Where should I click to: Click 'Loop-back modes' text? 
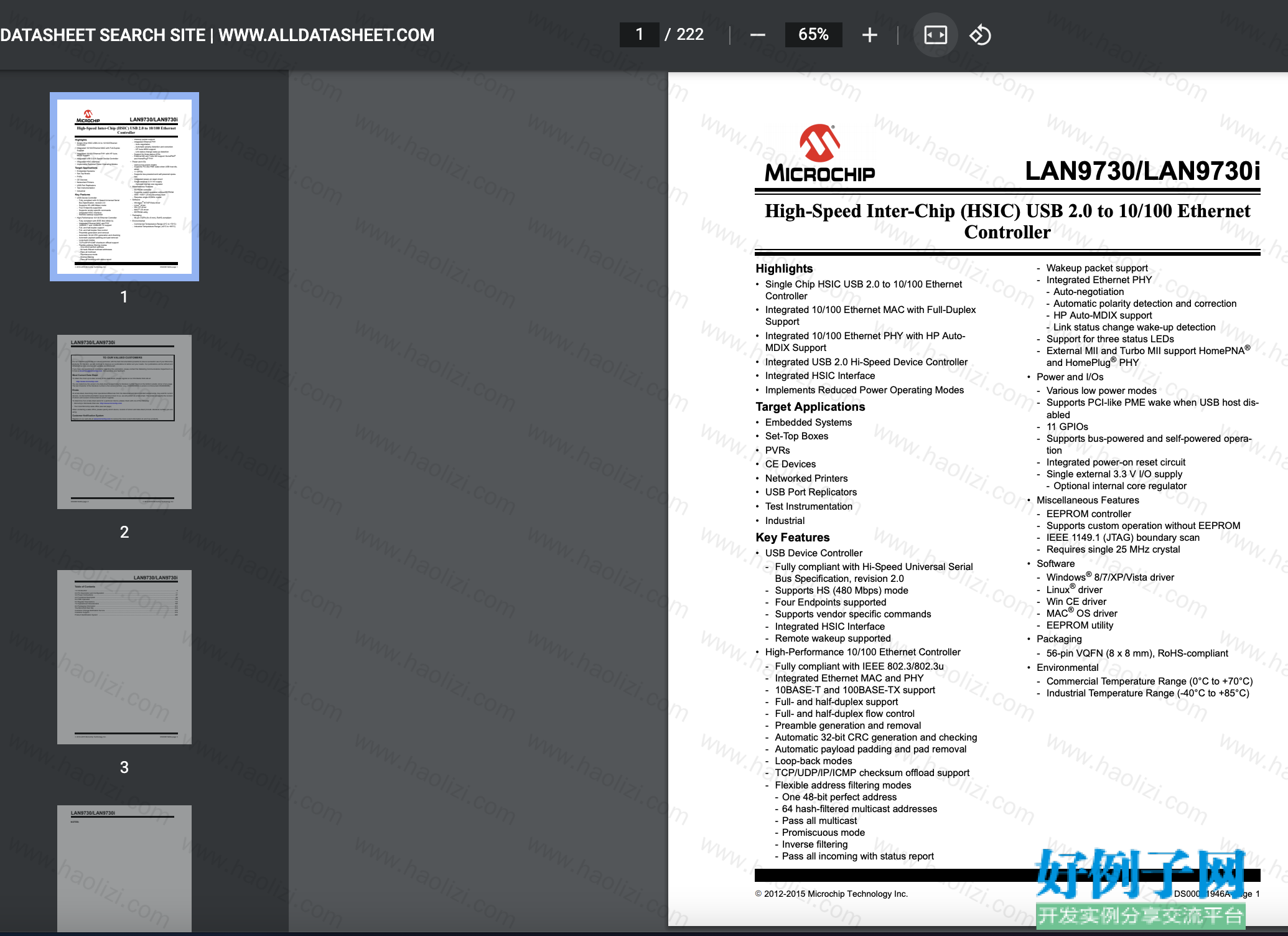[x=813, y=760]
